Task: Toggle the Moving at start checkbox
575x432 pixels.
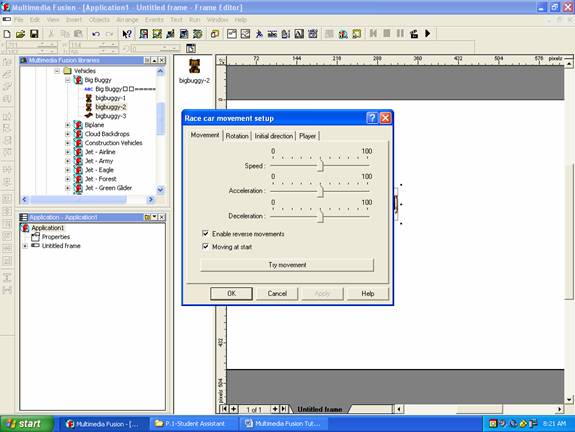Action: [205, 246]
